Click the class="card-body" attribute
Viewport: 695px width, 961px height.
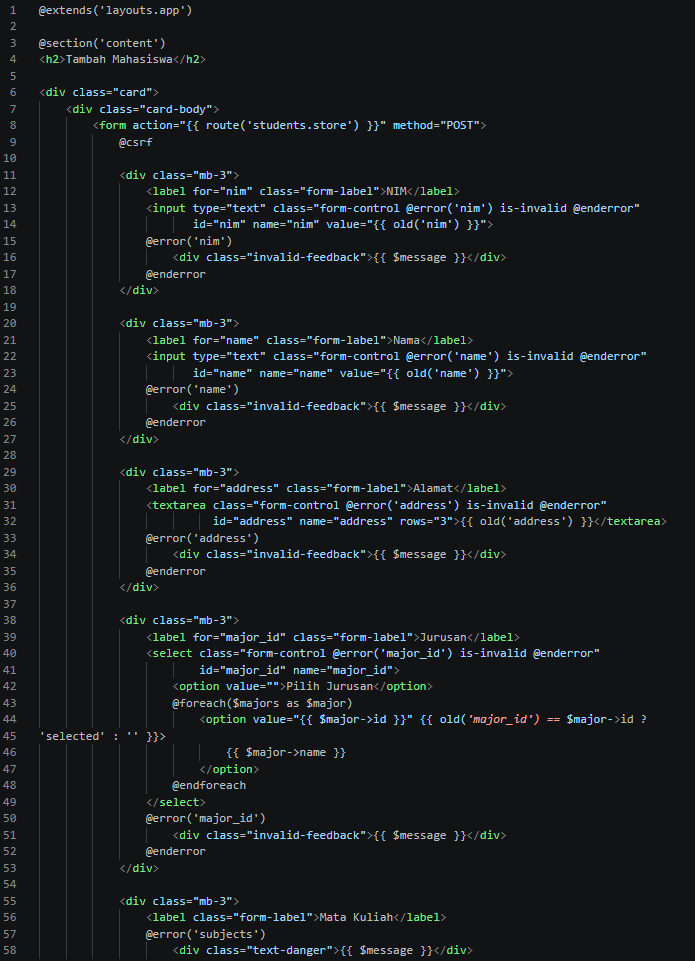[x=156, y=109]
